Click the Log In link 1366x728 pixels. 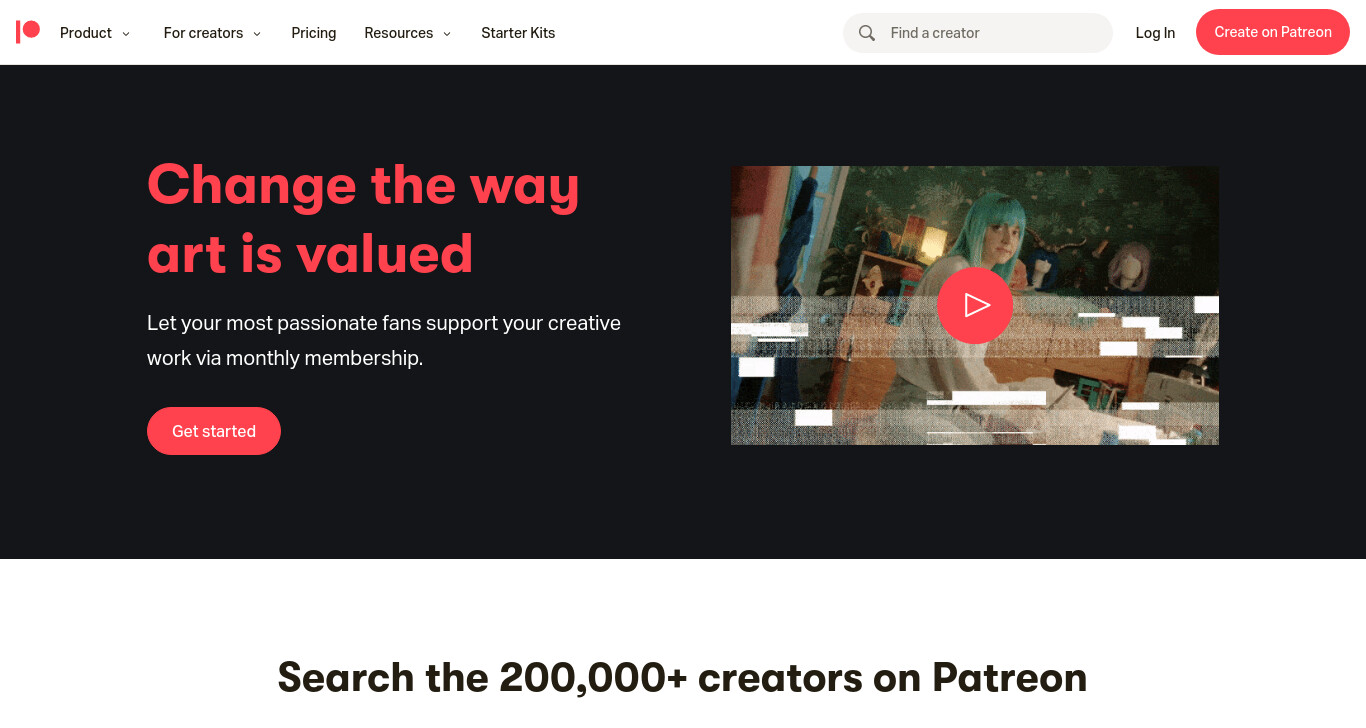point(1155,33)
